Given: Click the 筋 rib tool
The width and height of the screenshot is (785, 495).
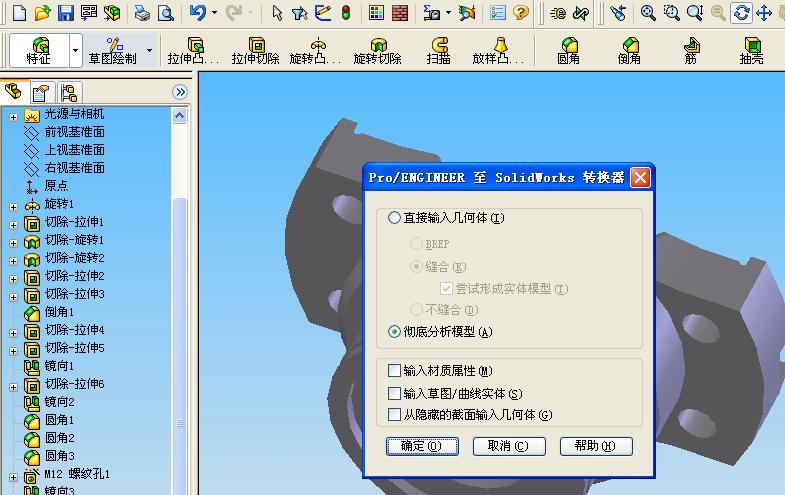Looking at the screenshot, I should [x=691, y=51].
